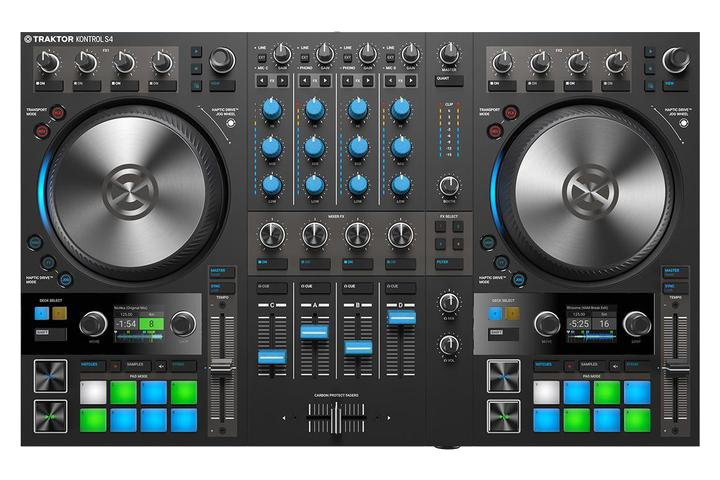Click the right deck Browse encoder knob

(x=676, y=60)
